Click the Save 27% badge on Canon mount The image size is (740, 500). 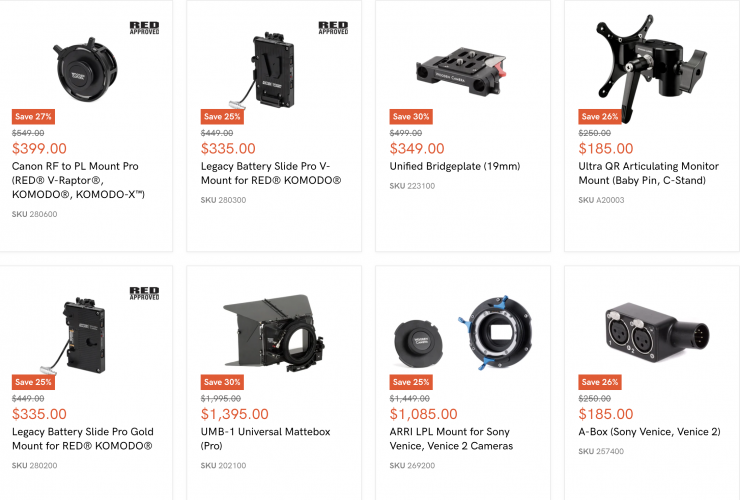[x=34, y=117]
